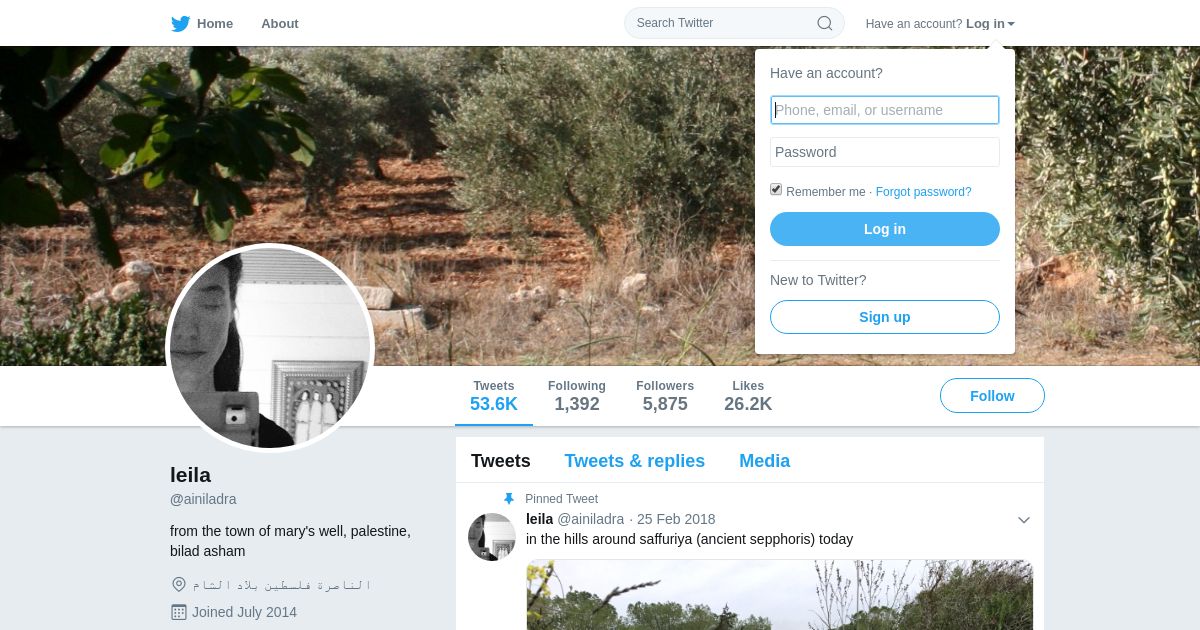Open leila's large profile picture
The width and height of the screenshot is (1200, 630).
[270, 348]
